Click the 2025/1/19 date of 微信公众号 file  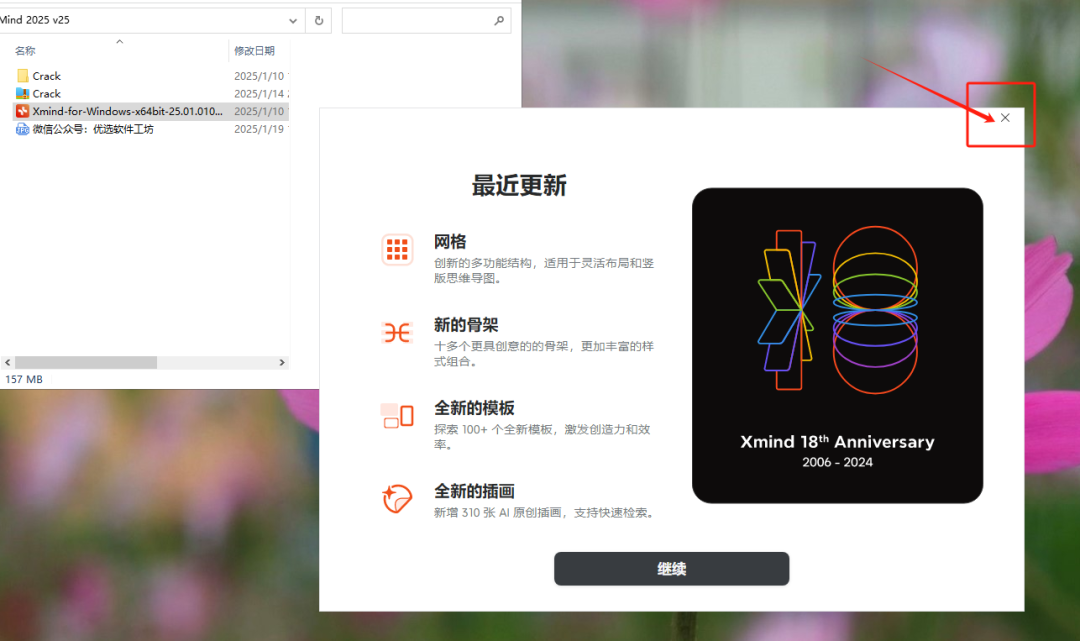(x=259, y=129)
